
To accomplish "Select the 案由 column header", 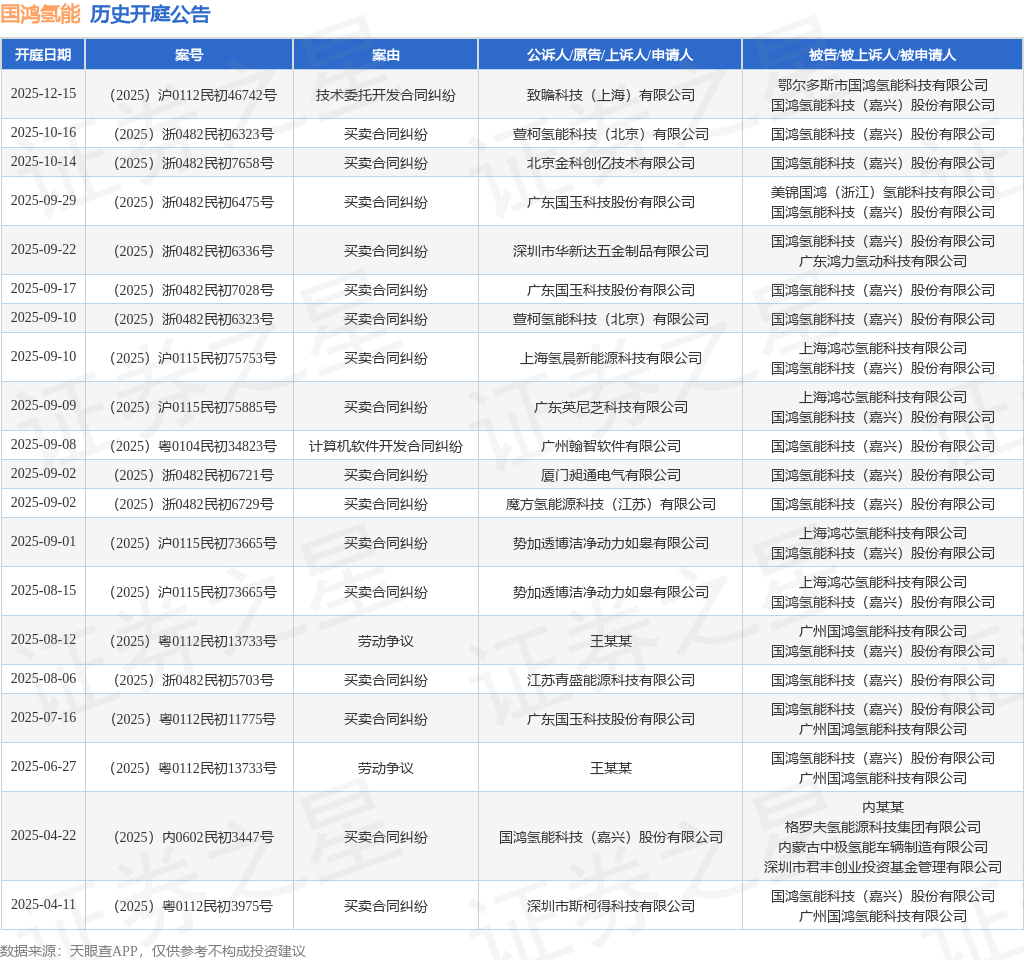I will coord(386,55).
